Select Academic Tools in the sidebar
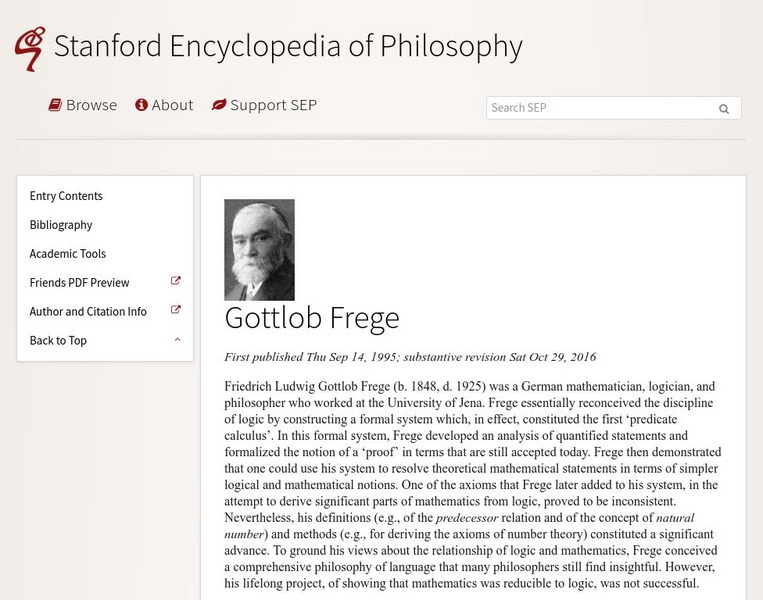 (68, 254)
